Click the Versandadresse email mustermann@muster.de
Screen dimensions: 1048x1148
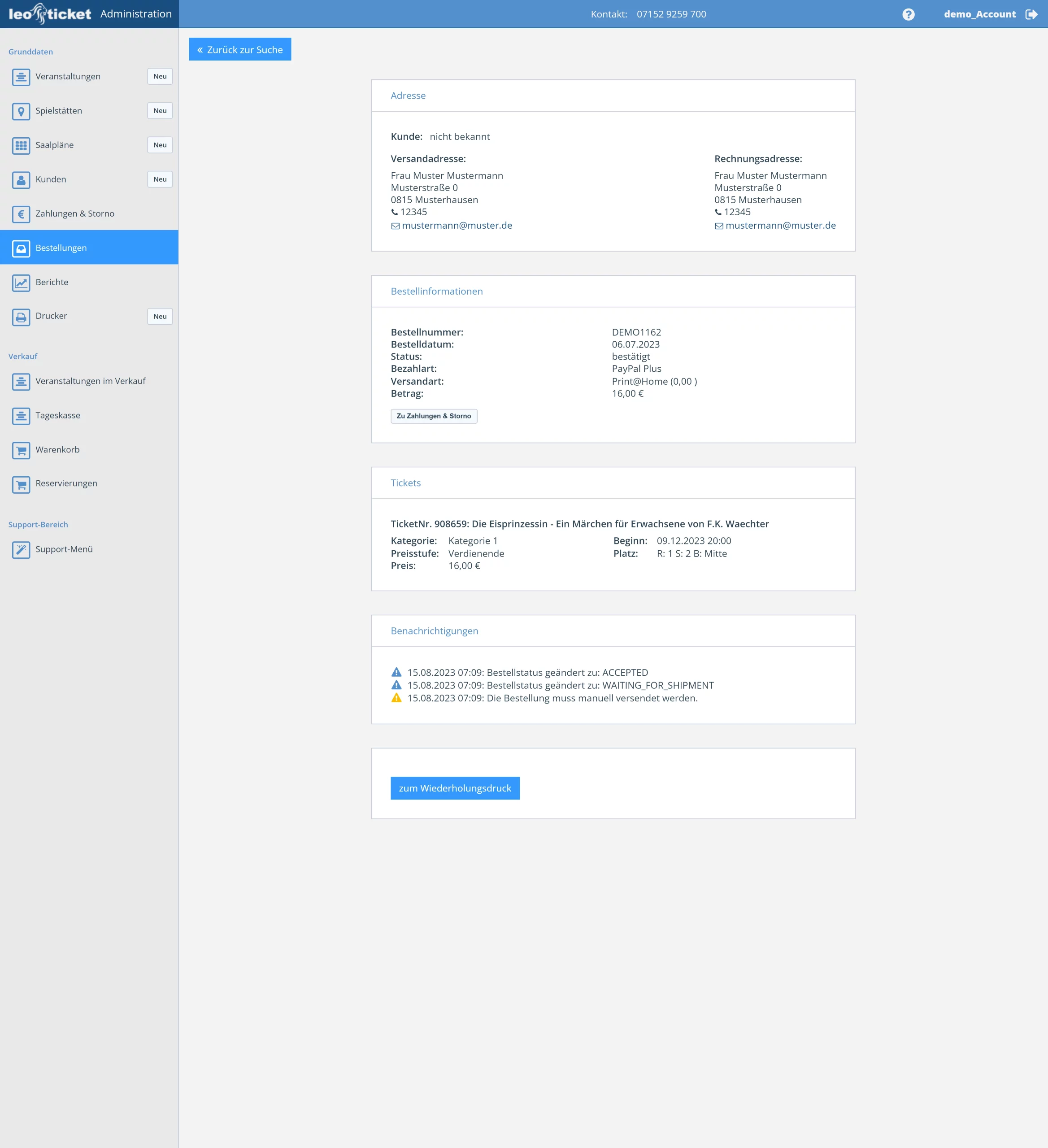tap(457, 226)
